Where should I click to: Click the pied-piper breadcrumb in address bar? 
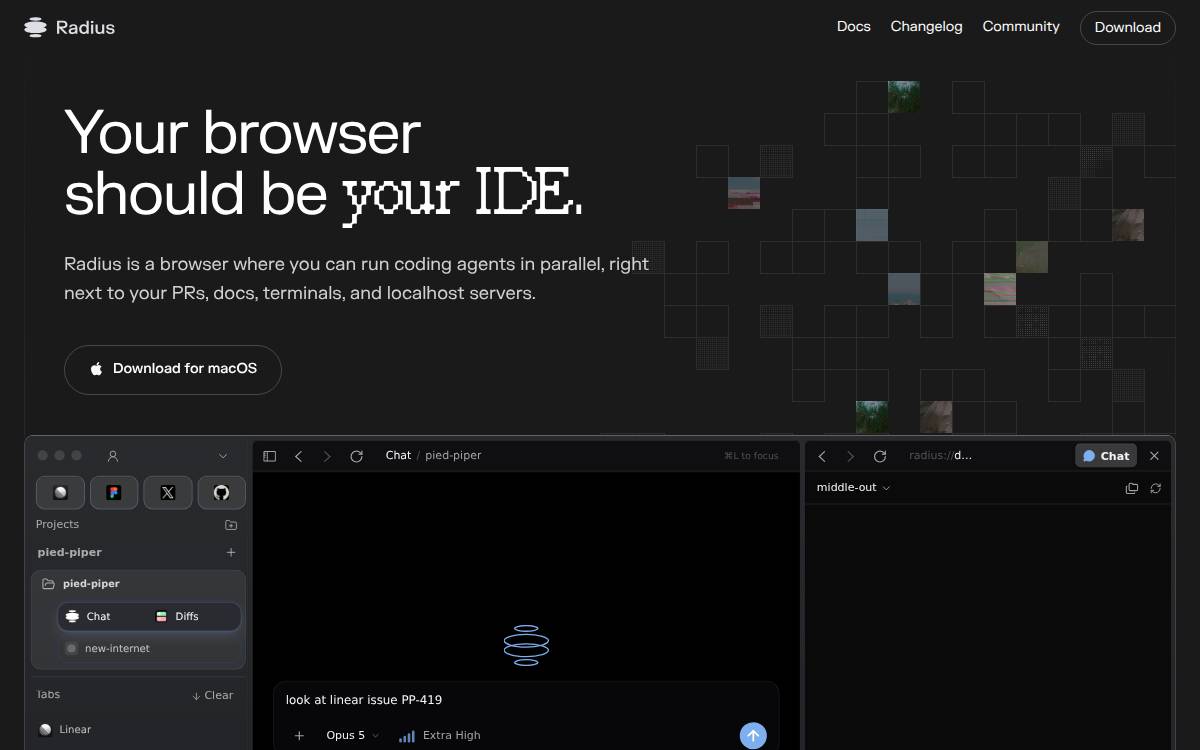[x=453, y=455]
